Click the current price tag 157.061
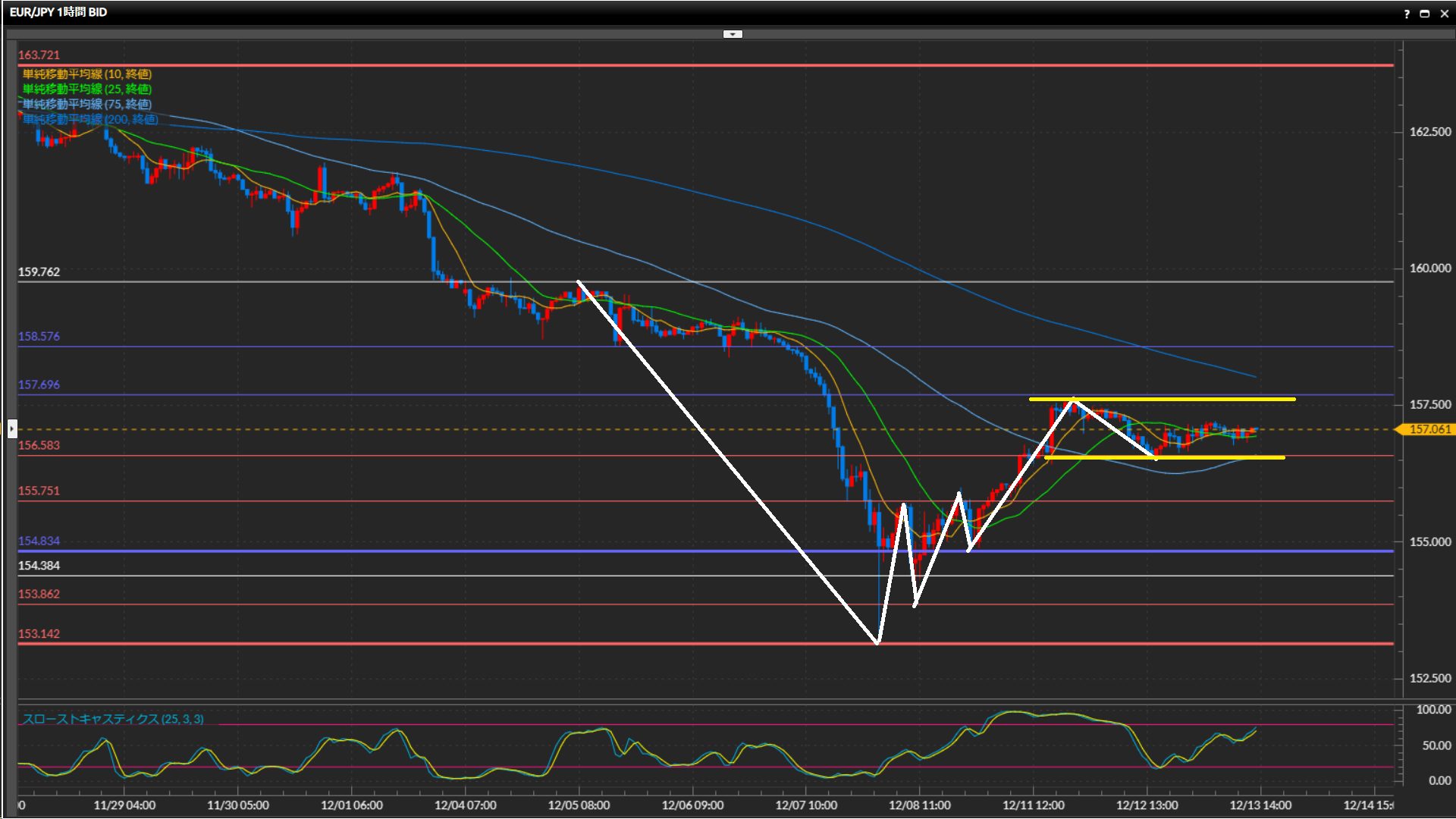This screenshot has width=1456, height=819. pyautogui.click(x=1428, y=429)
